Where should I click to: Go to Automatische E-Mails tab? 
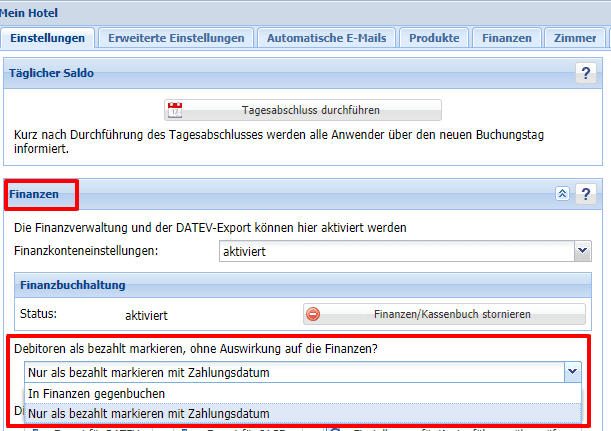[x=326, y=38]
